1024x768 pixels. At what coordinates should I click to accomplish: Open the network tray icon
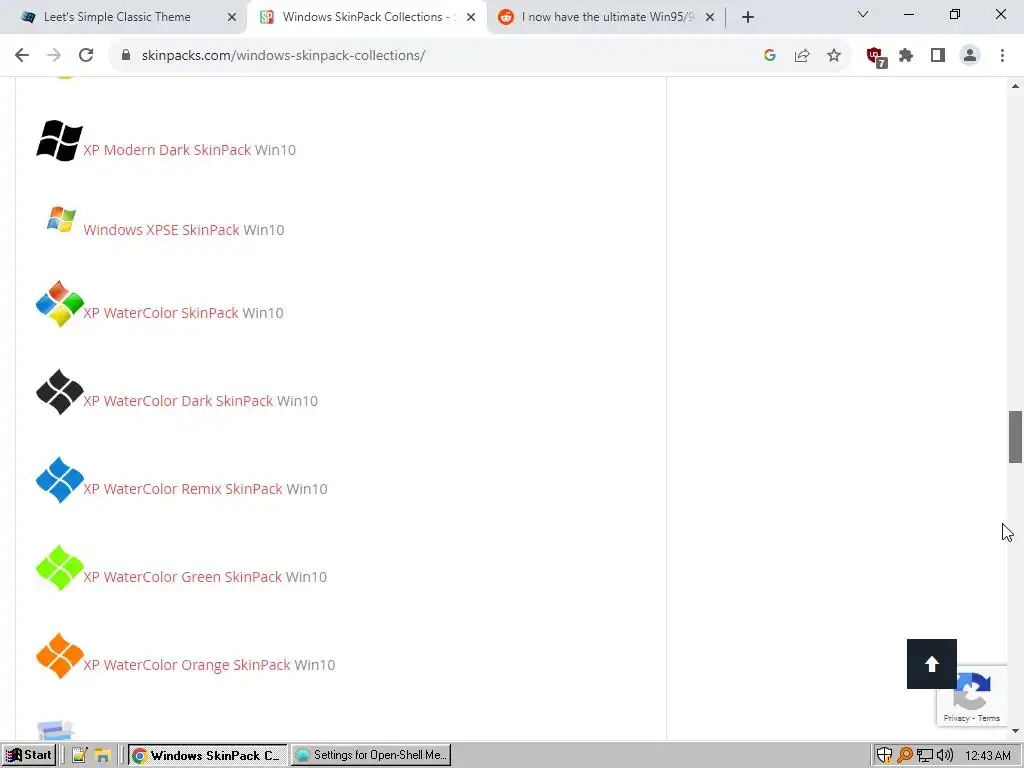pos(925,756)
